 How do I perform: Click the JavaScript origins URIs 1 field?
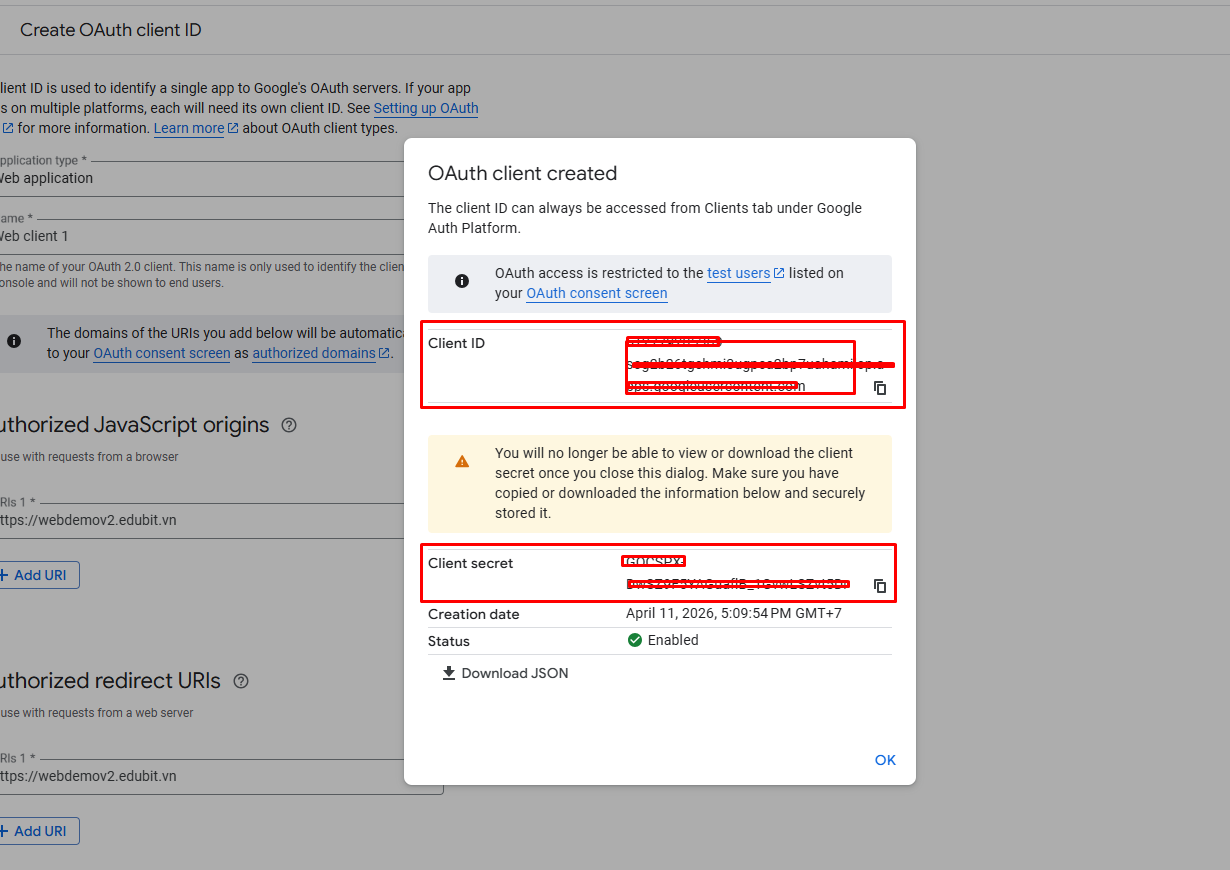pos(200,520)
